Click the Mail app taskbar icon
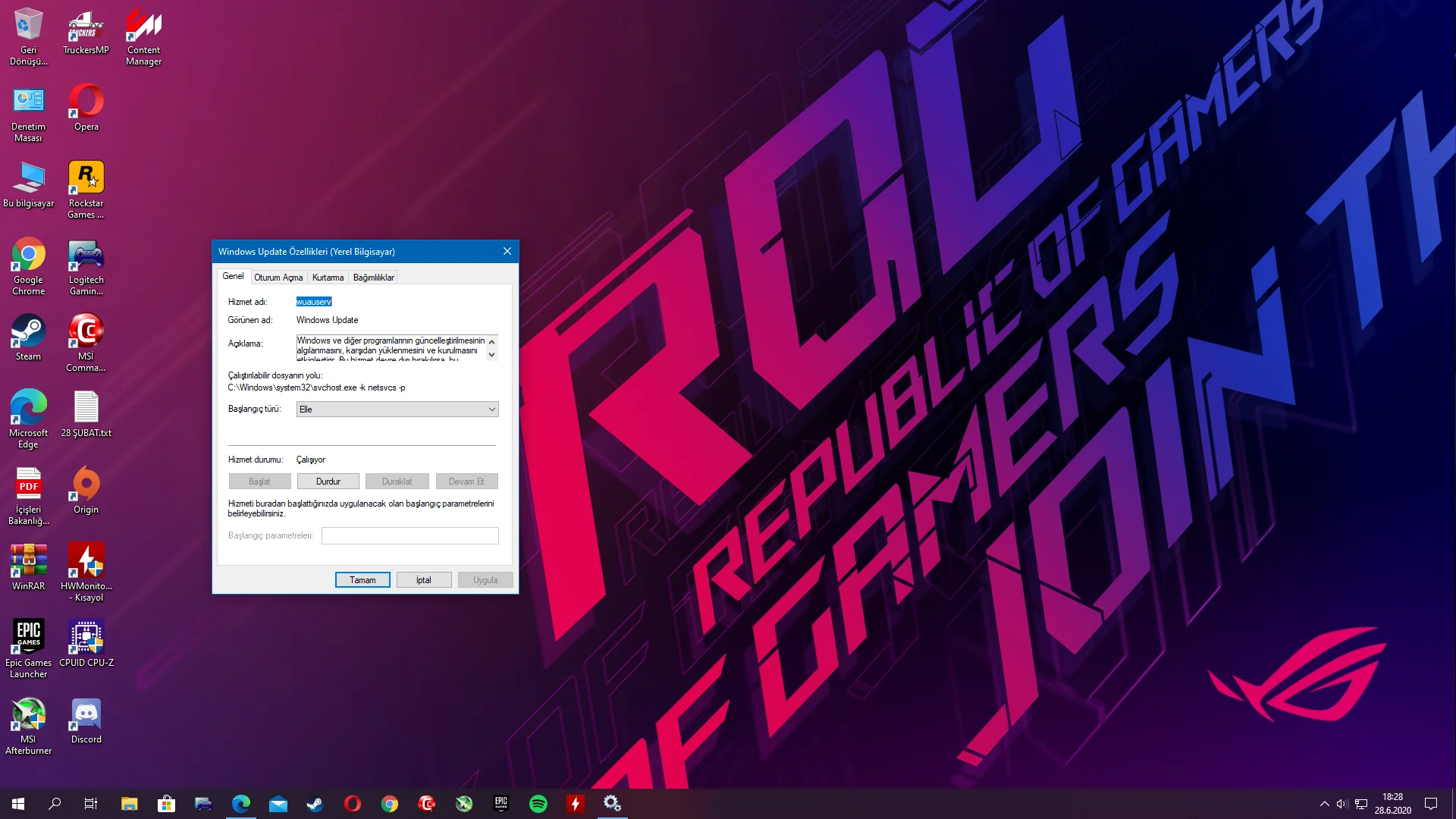Viewport: 1456px width, 819px height. (278, 804)
